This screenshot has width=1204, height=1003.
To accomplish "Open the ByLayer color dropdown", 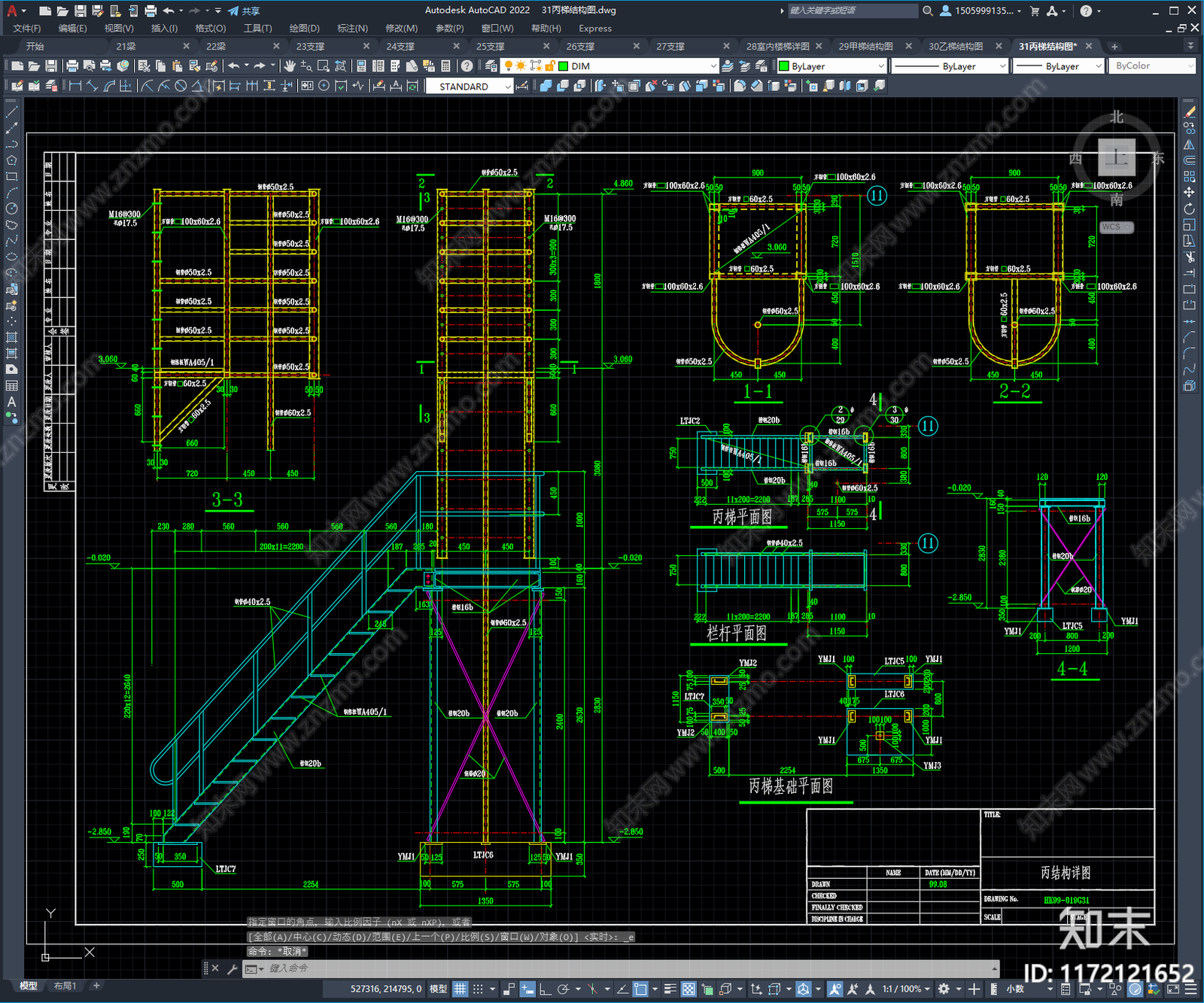I will (881, 66).
